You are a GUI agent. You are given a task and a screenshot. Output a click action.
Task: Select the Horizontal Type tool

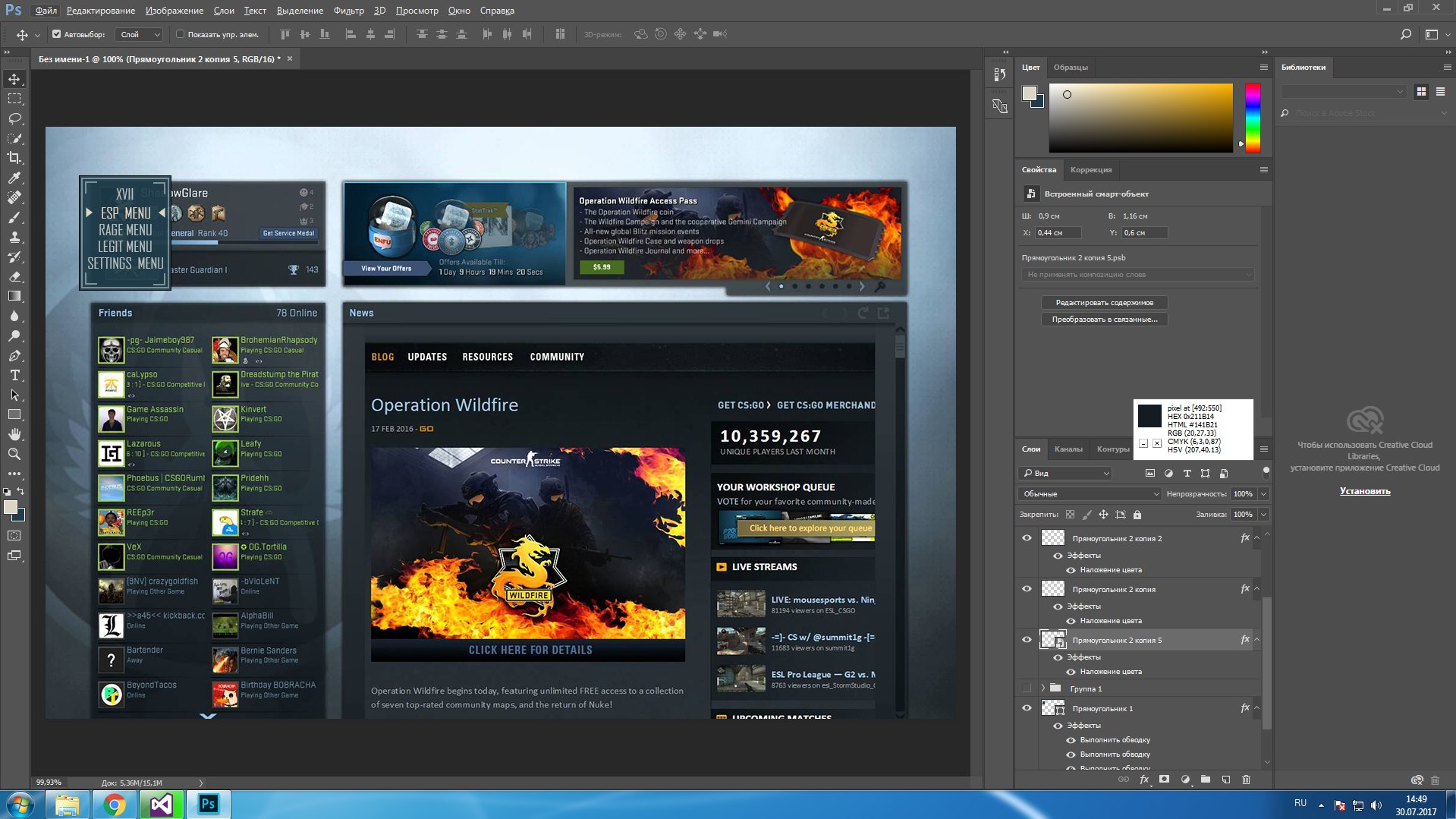tap(14, 375)
